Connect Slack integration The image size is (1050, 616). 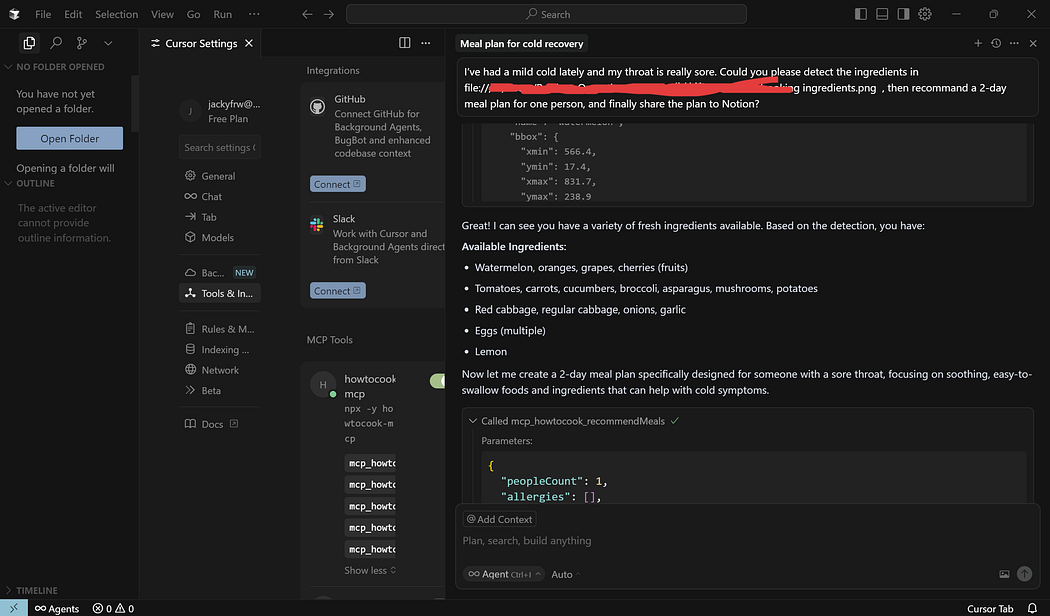tap(338, 291)
